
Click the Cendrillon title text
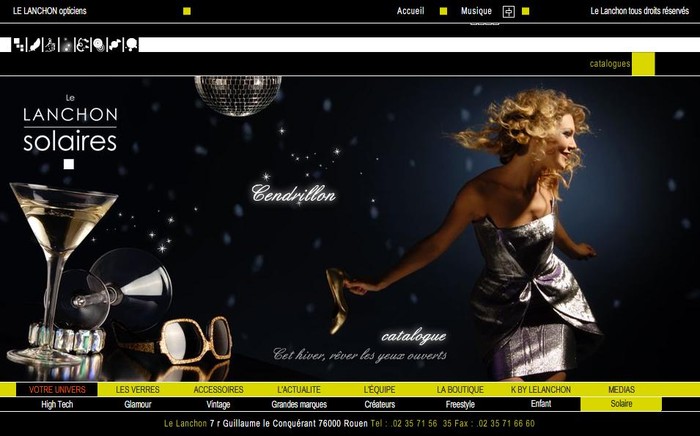click(293, 193)
